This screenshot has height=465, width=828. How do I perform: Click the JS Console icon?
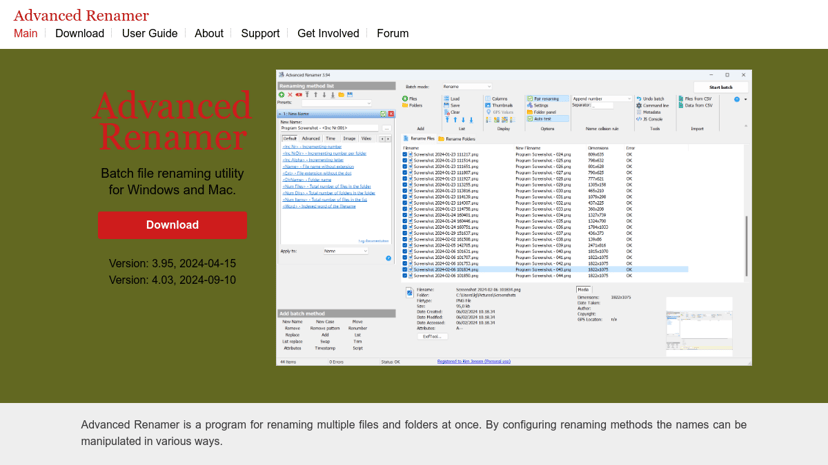point(639,119)
